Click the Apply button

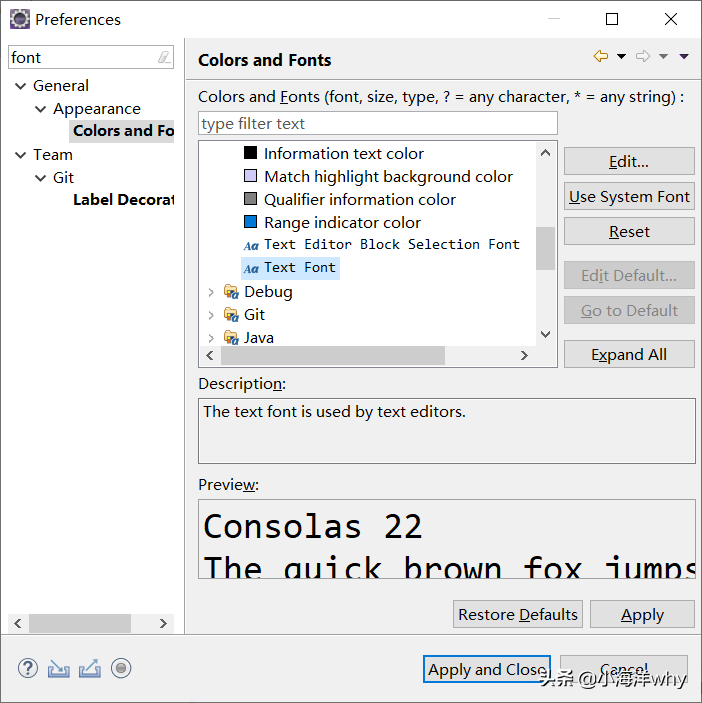(642, 614)
